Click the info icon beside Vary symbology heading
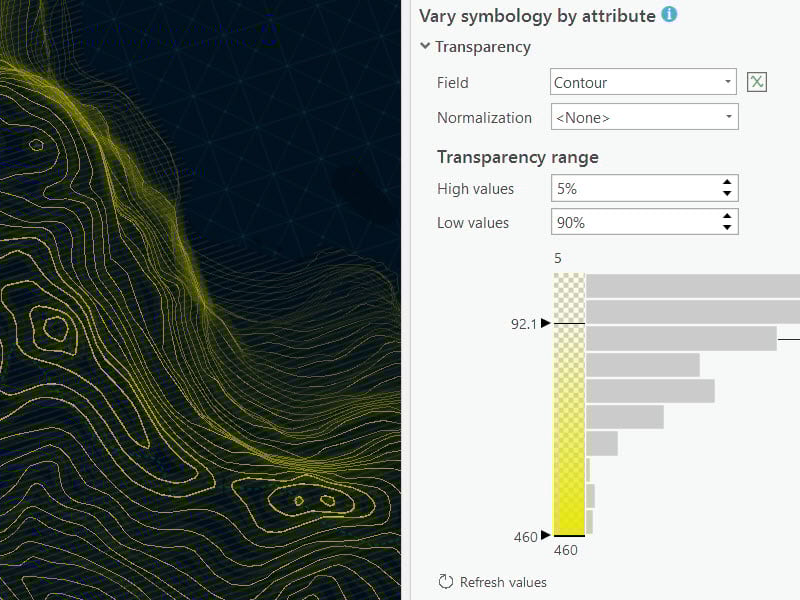The image size is (800, 600). click(669, 15)
